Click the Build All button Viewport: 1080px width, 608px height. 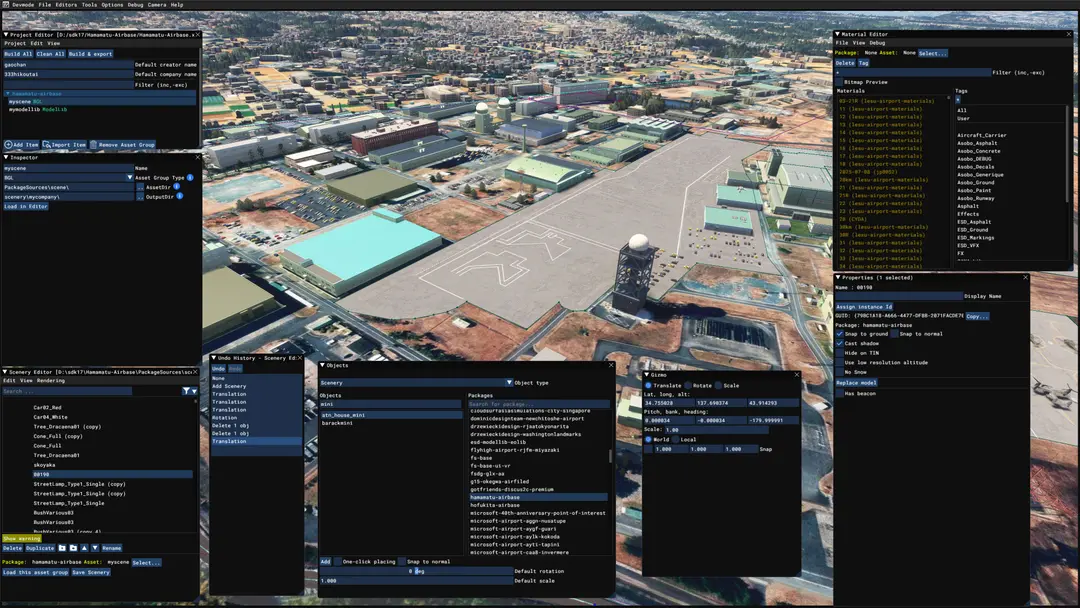click(18, 54)
